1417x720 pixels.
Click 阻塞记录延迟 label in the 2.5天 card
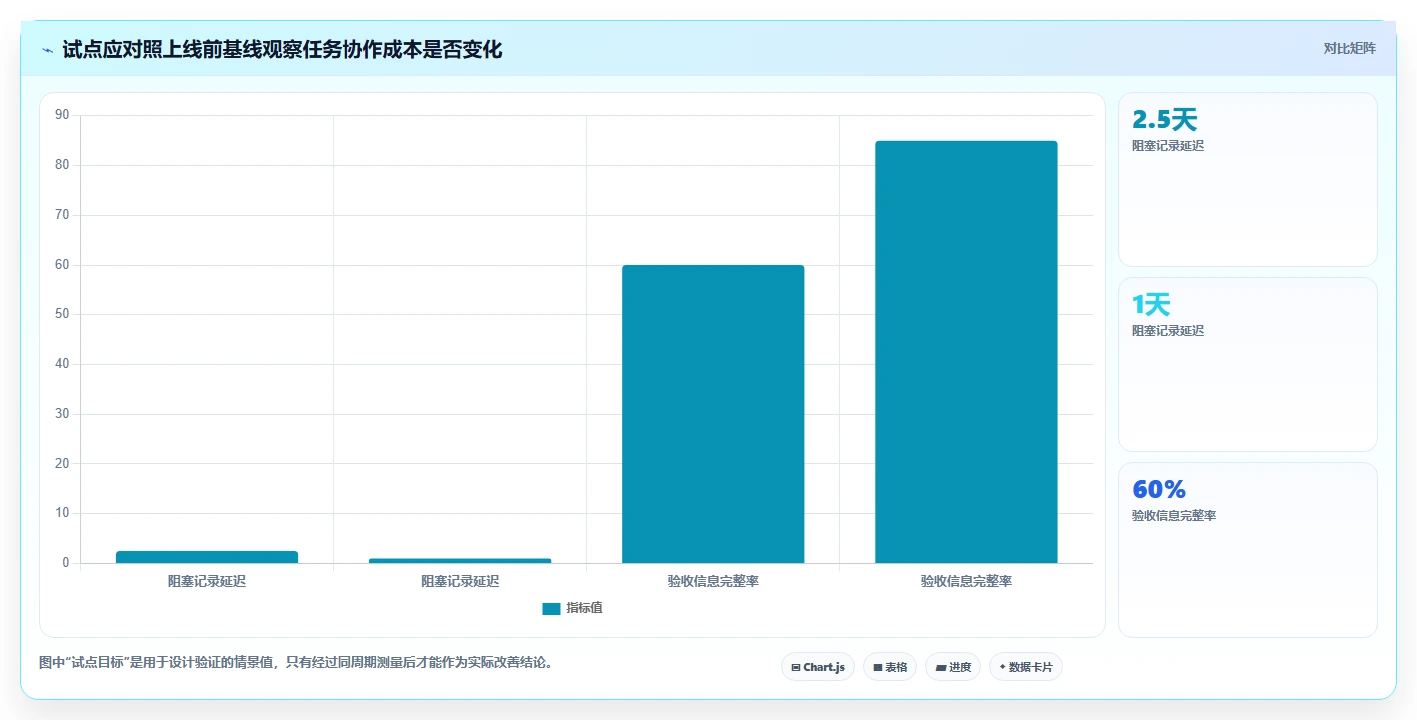tap(1168, 146)
